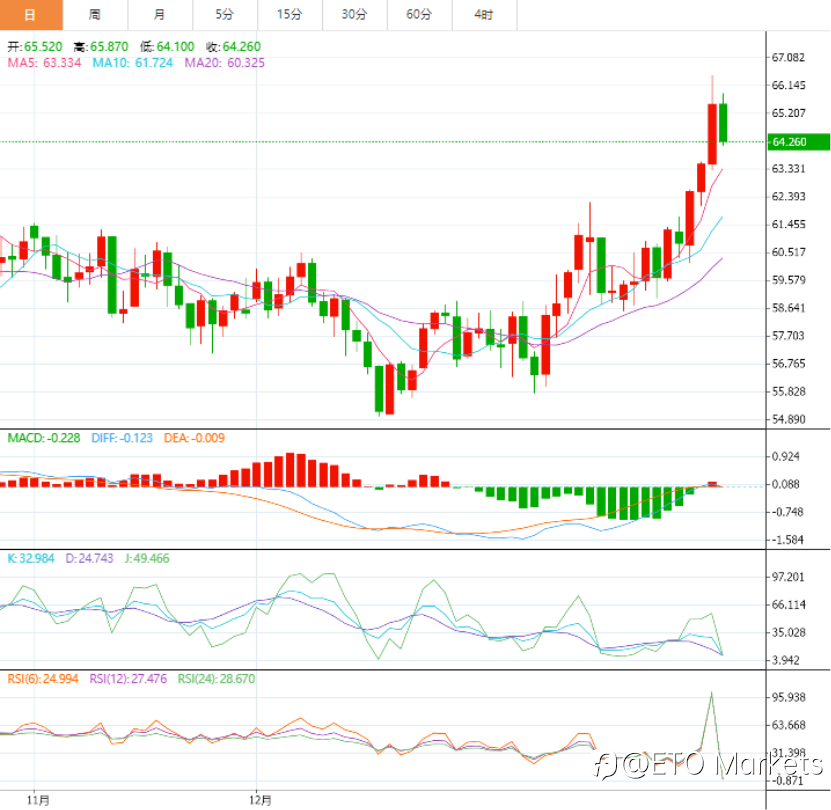Click the 63.331 price axis label
Screen dimensions: 831x810
click(789, 169)
